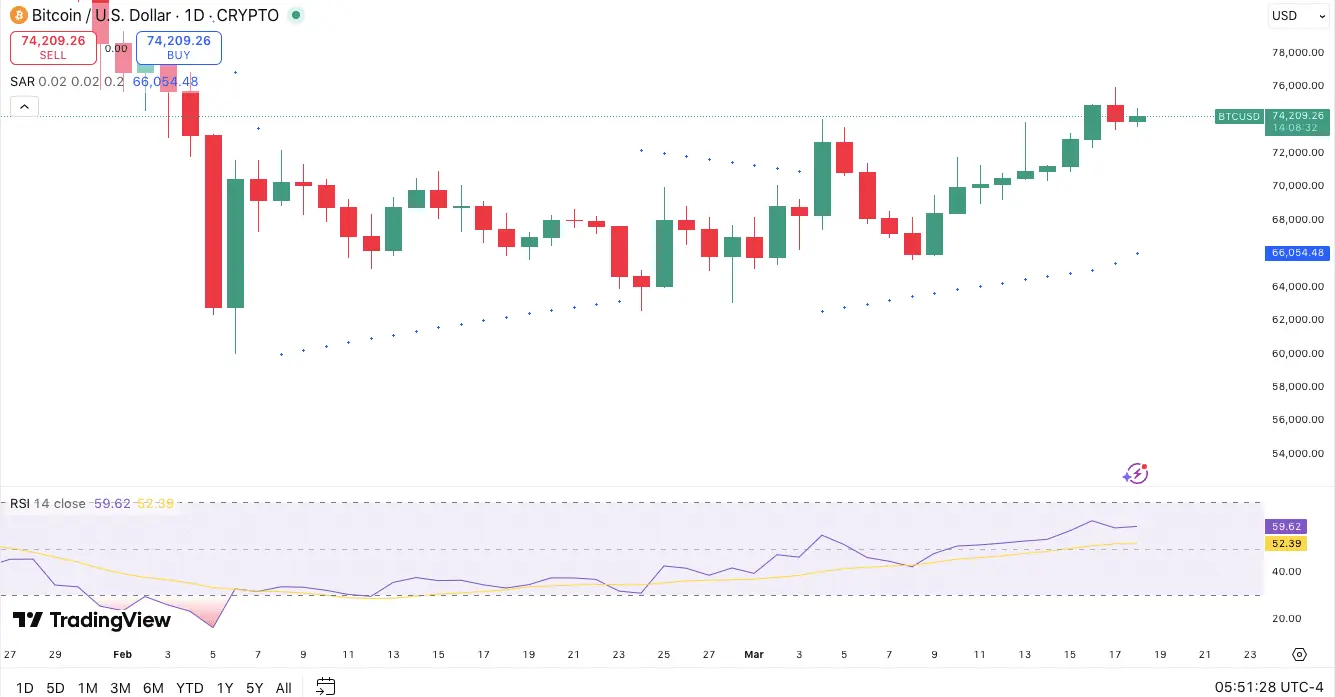Click the blue BUY button
The image size is (1335, 697).
[178, 46]
